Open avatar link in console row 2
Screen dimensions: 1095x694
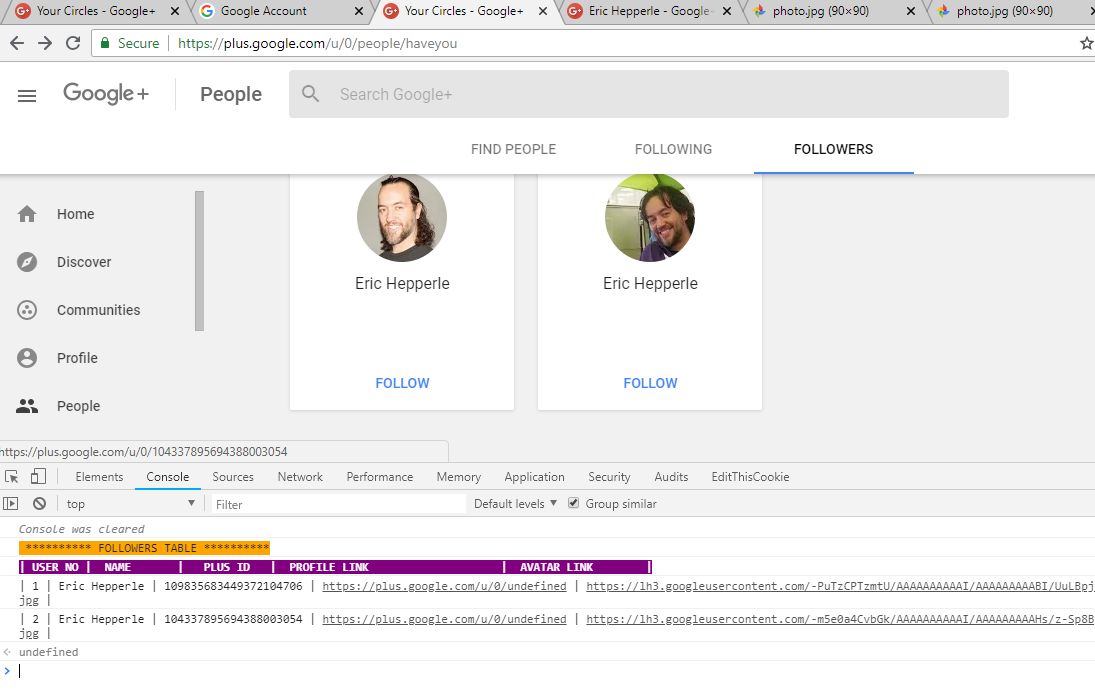point(840,619)
